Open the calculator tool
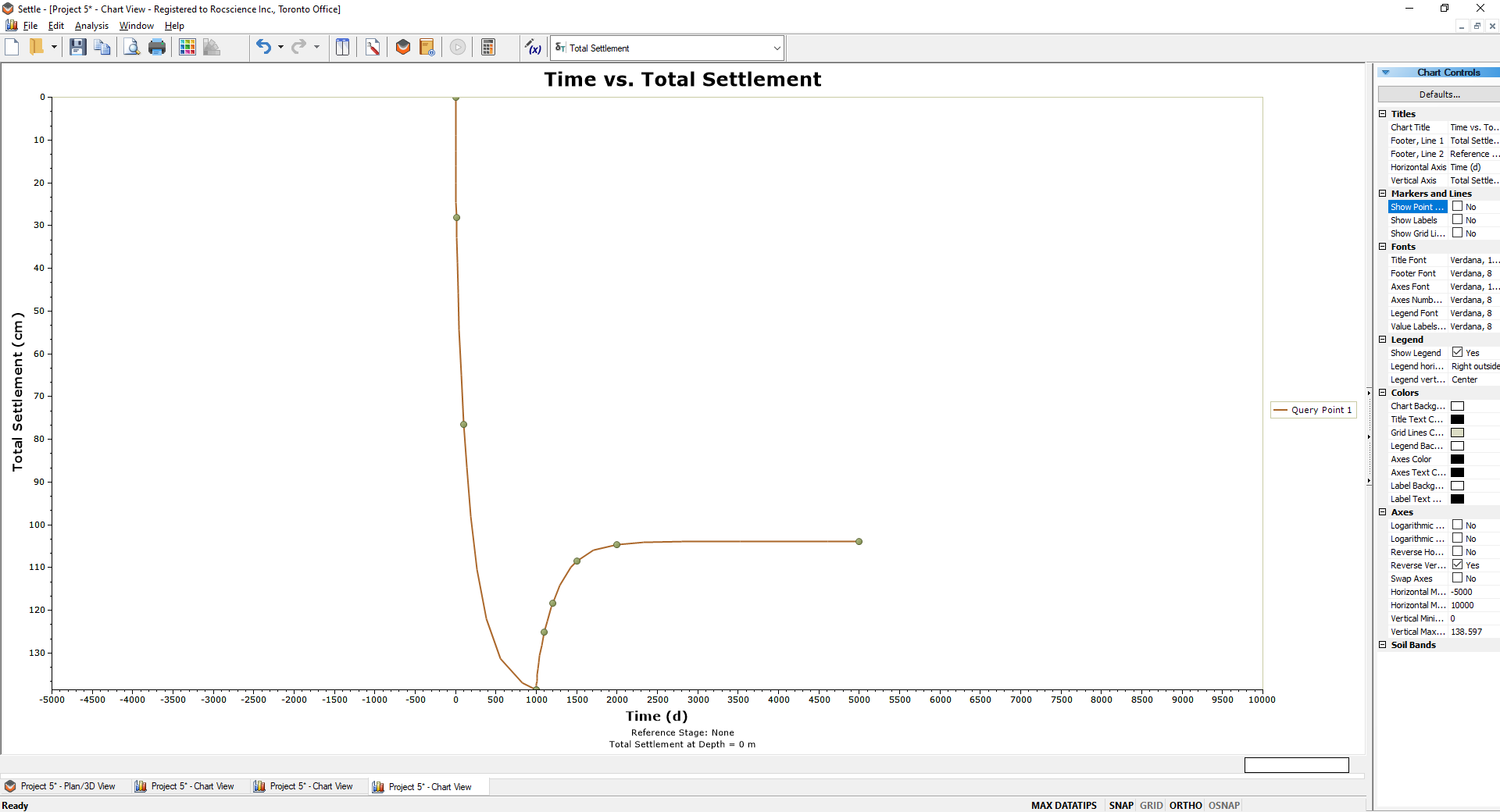 (488, 47)
